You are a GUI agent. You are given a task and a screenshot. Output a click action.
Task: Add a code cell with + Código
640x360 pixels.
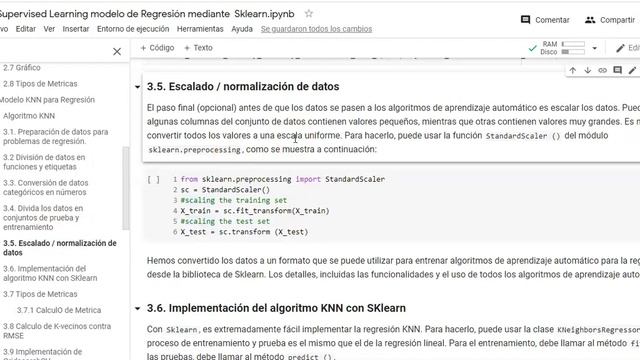point(157,48)
